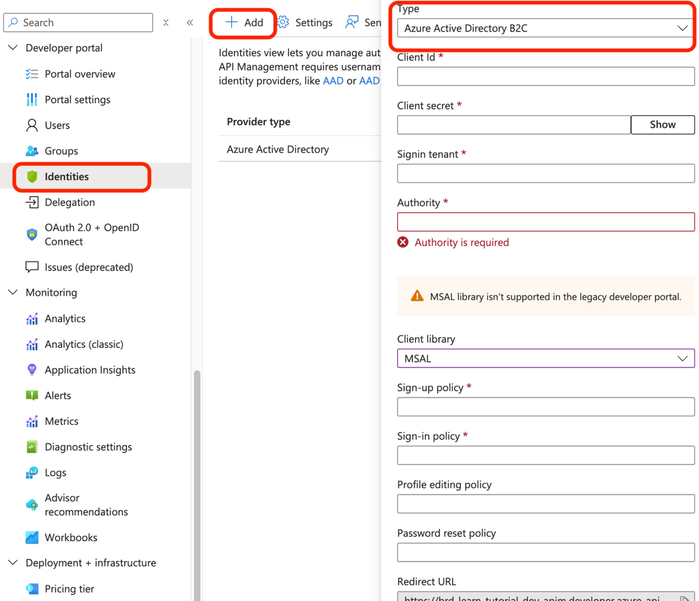
Task: Click the magnifier icon in search box
Action: click(14, 22)
